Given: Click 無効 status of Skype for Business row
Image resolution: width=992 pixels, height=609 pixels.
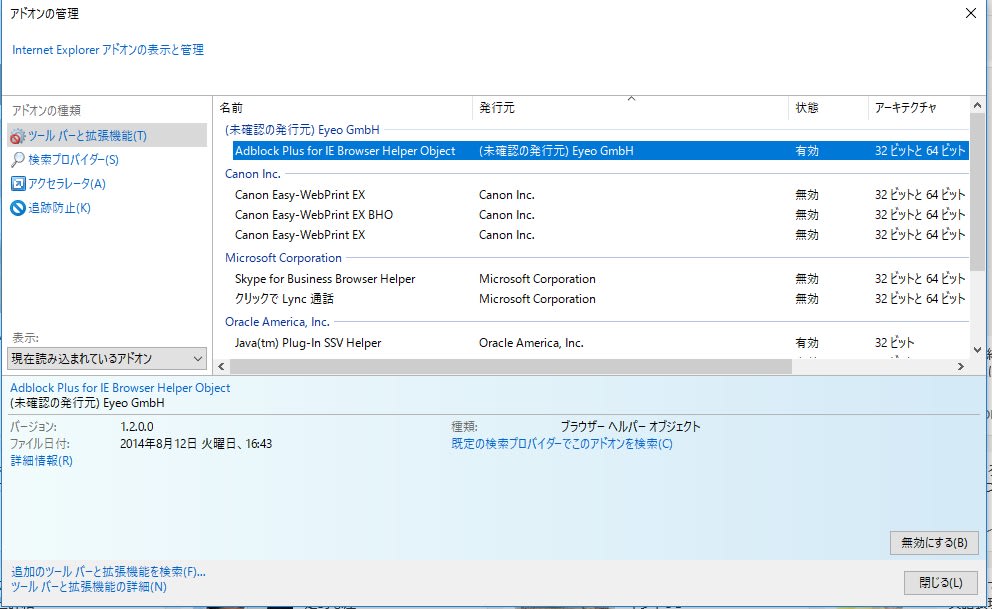Looking at the screenshot, I should 807,279.
